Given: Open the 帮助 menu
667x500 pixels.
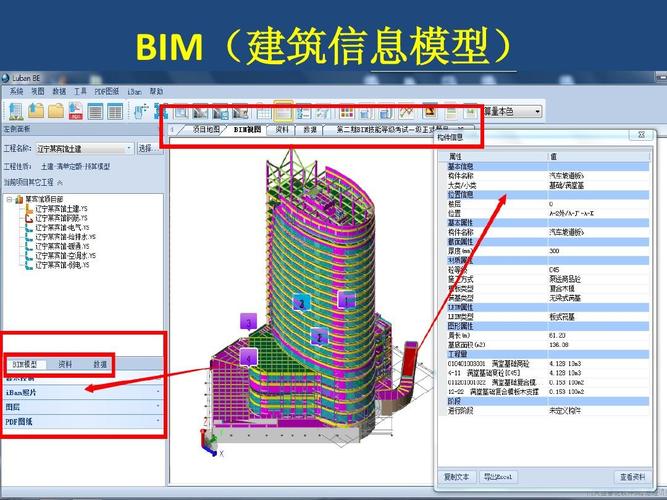Looking at the screenshot, I should (156, 91).
